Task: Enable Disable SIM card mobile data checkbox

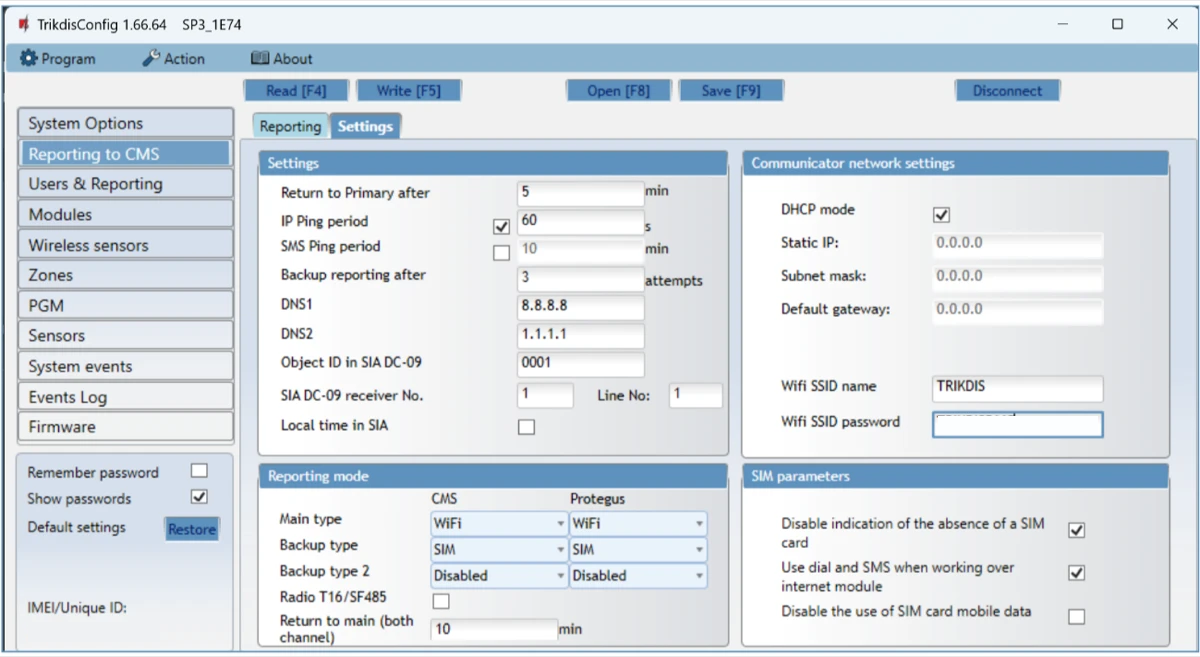Action: (x=1076, y=617)
